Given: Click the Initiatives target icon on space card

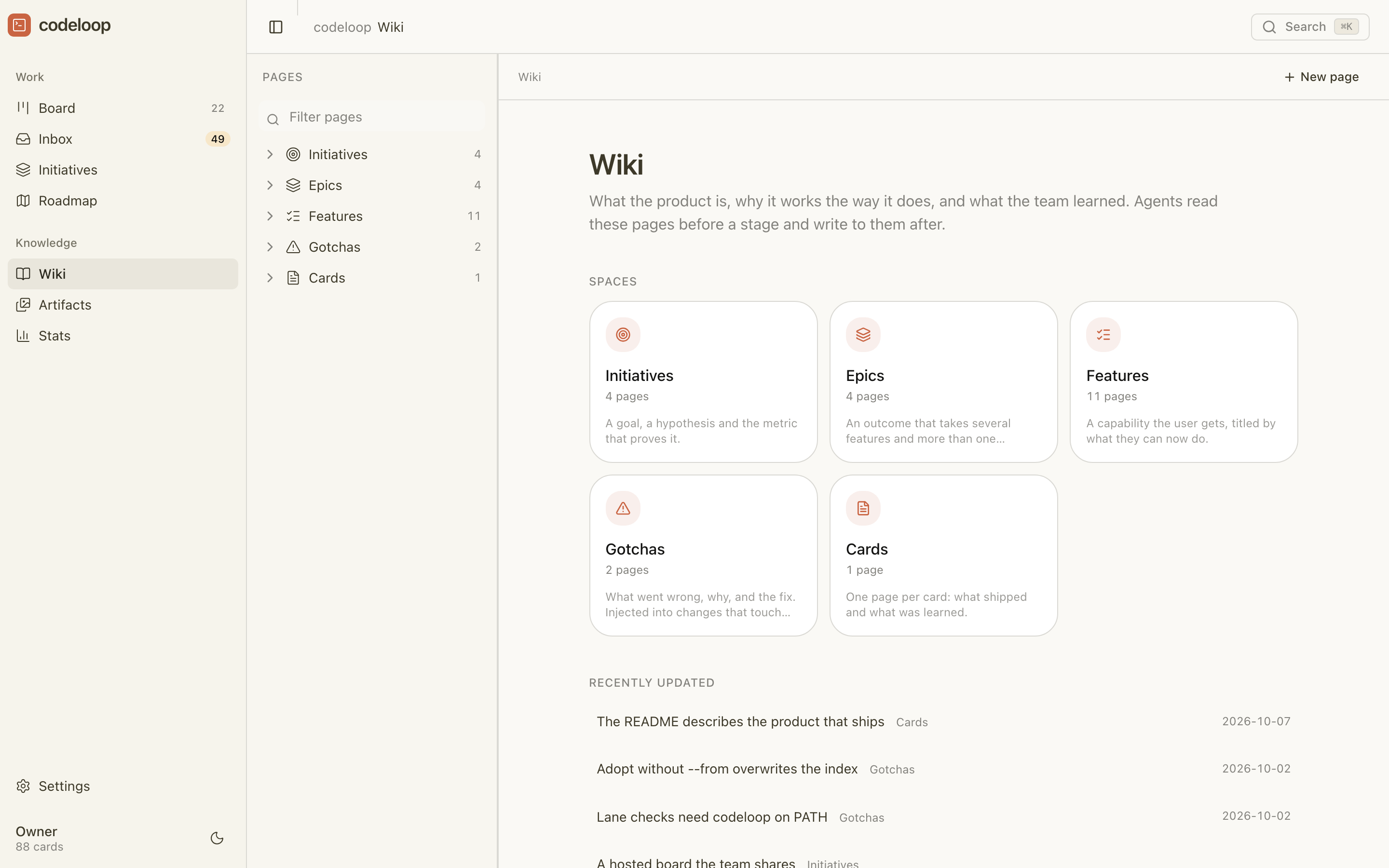Looking at the screenshot, I should coord(623,335).
